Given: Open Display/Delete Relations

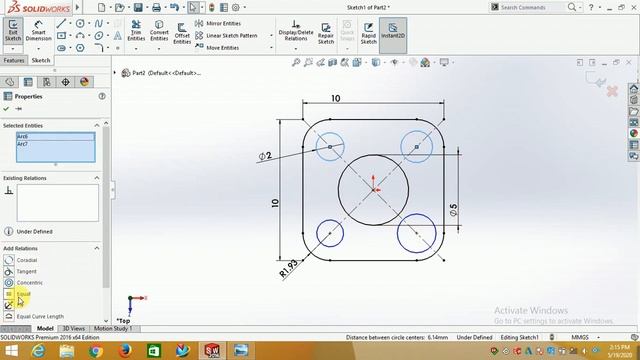Looking at the screenshot, I should click(296, 31).
